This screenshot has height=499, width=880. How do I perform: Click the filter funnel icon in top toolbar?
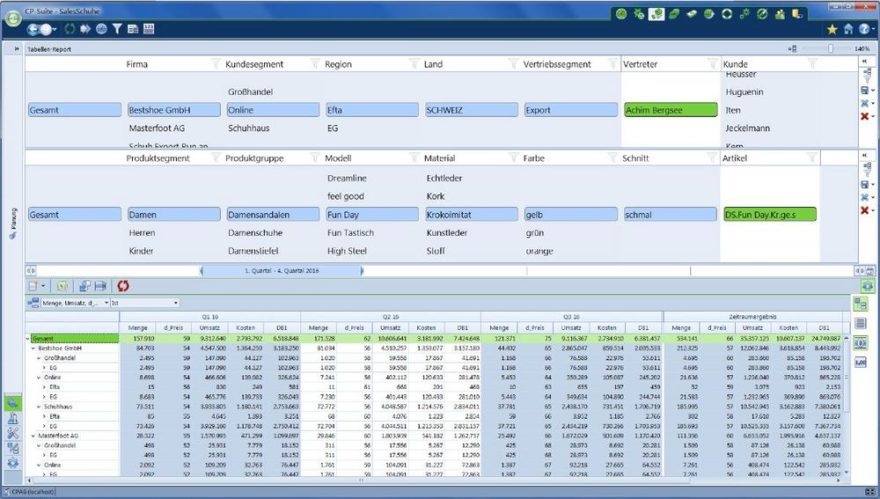click(117, 29)
